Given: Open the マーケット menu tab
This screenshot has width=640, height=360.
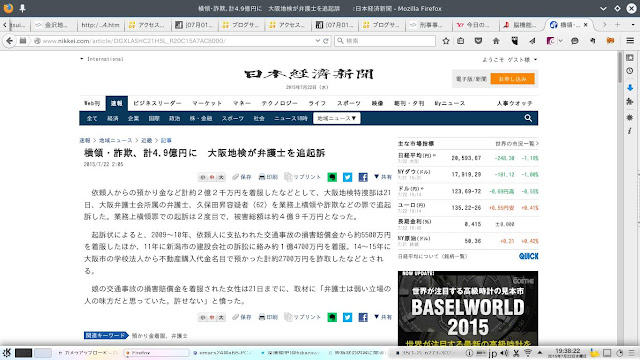Looking at the screenshot, I should pyautogui.click(x=207, y=103).
